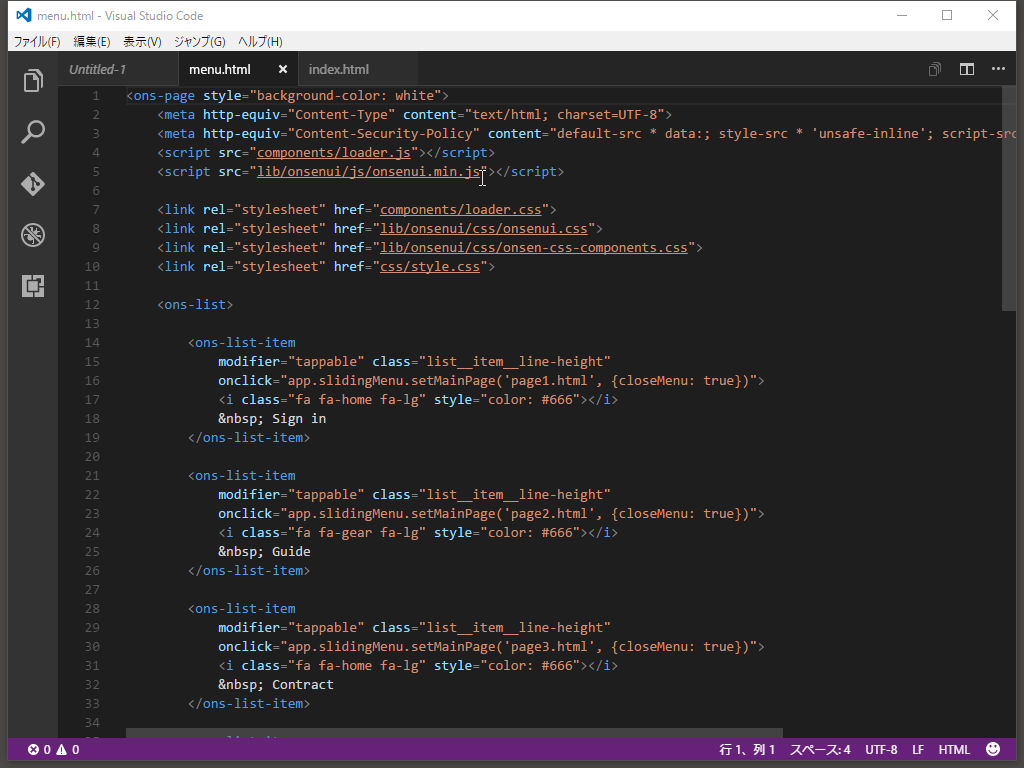1024x768 pixels.
Task: Click the feedback smiley in status bar
Action: click(993, 749)
